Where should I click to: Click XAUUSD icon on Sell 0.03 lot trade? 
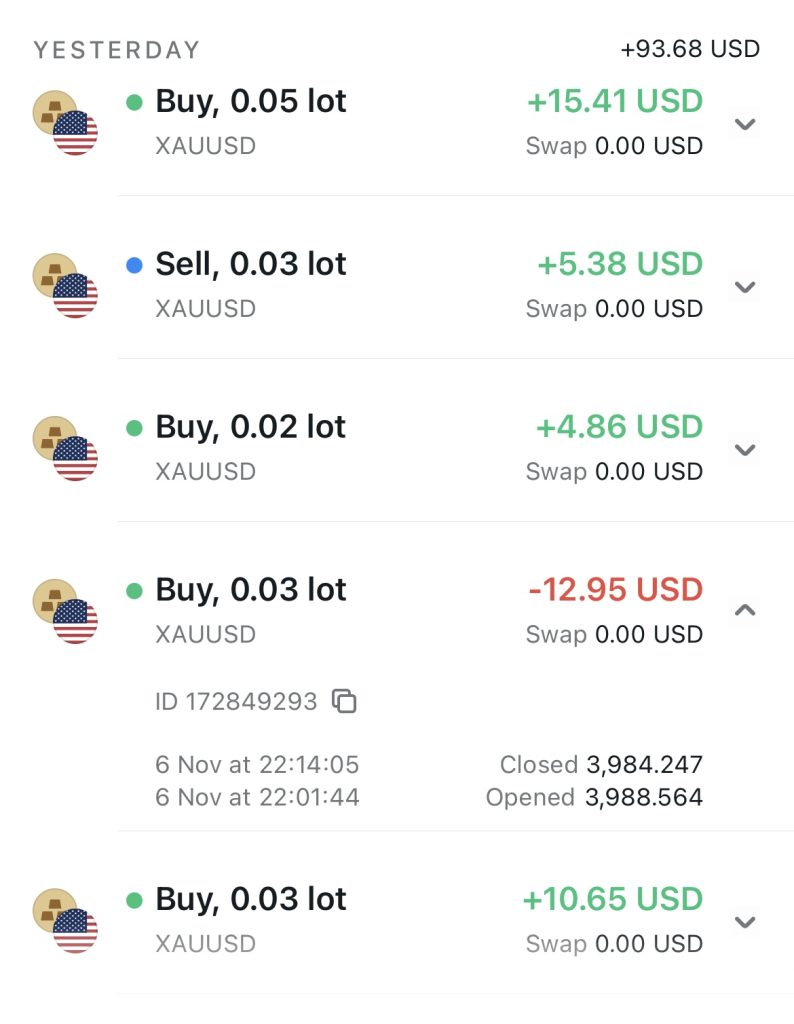click(66, 286)
